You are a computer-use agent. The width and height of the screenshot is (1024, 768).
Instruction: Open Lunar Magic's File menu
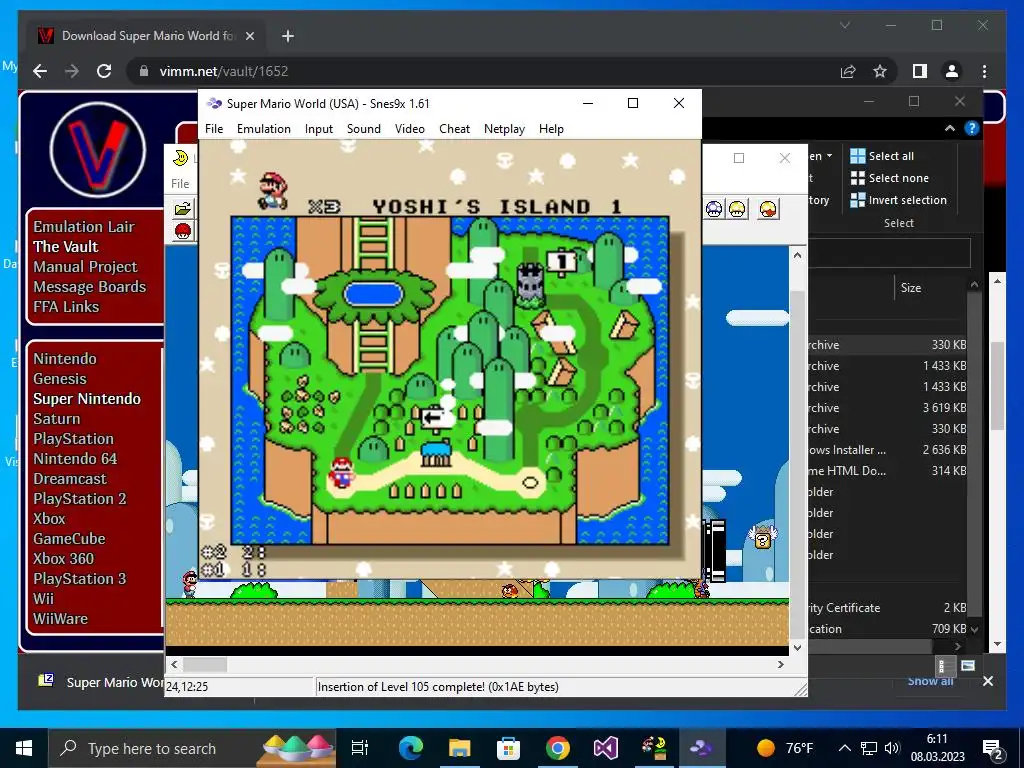[180, 184]
